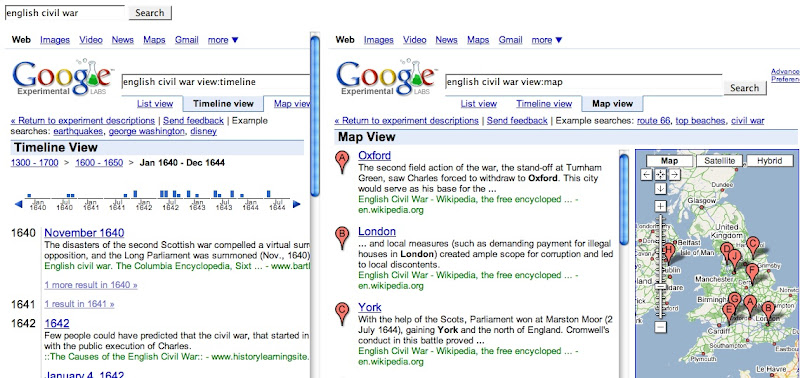Pan the map down with arrow control

point(661,188)
